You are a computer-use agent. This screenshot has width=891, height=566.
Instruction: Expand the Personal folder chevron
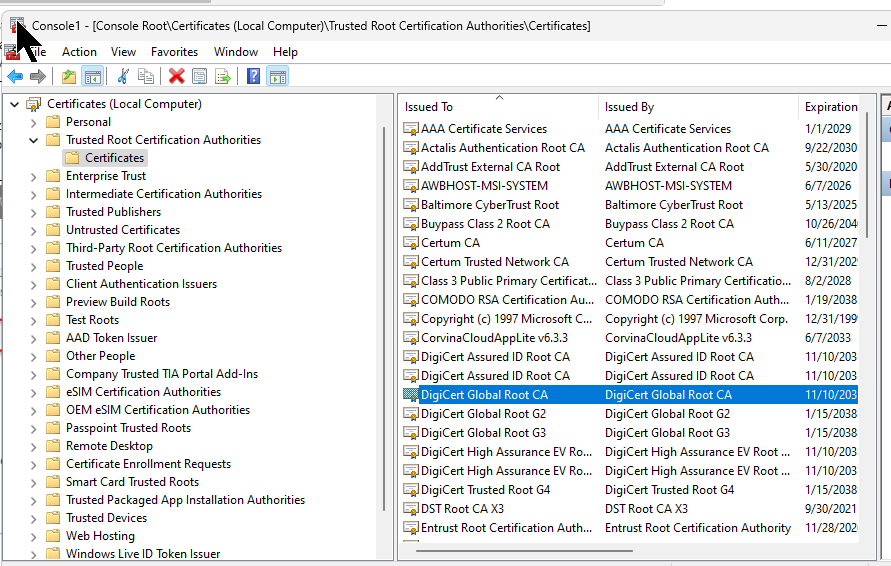pyautogui.click(x=34, y=123)
